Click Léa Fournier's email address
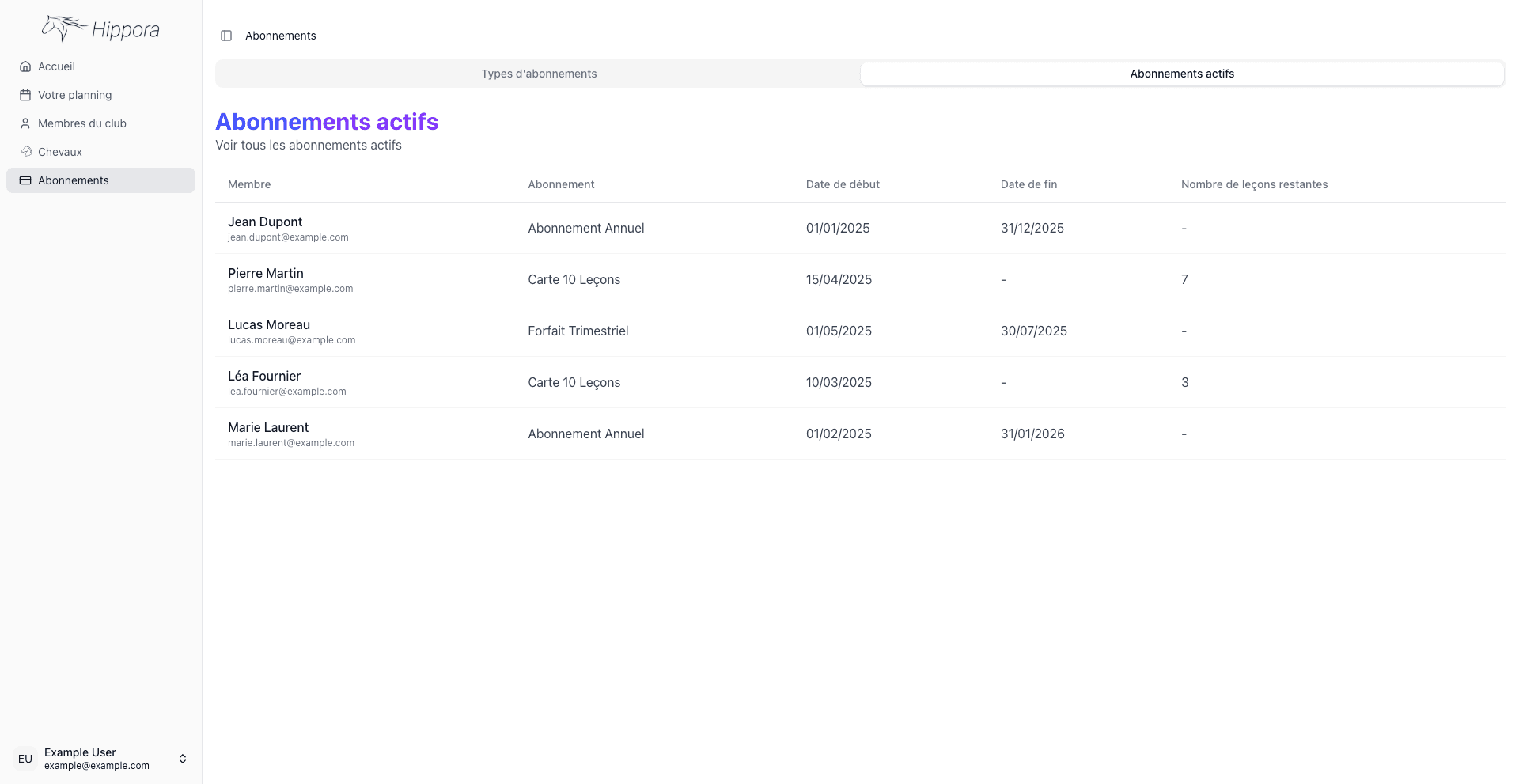The height and width of the screenshot is (784, 1519). [287, 392]
